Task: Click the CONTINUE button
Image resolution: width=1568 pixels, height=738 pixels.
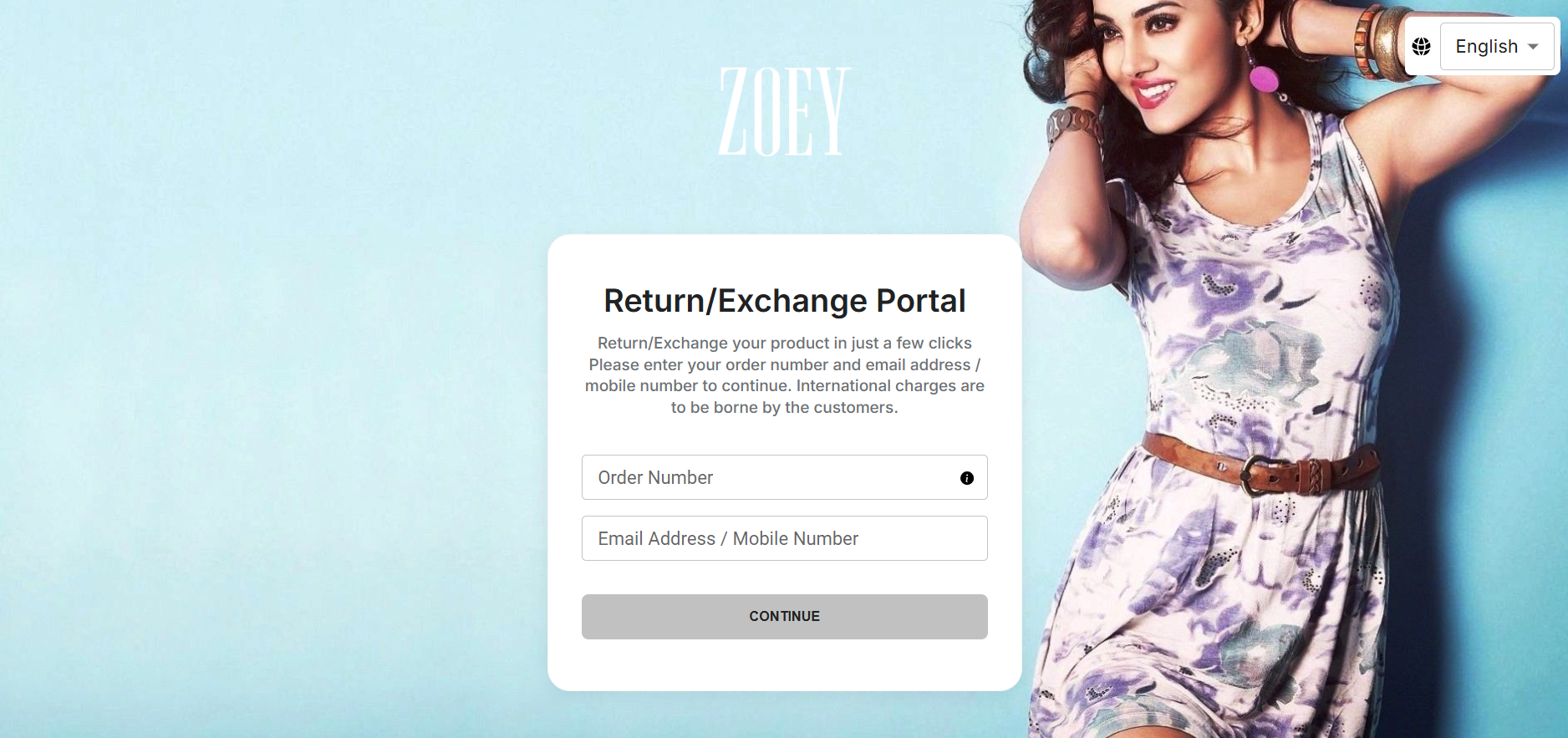Action: tap(784, 617)
